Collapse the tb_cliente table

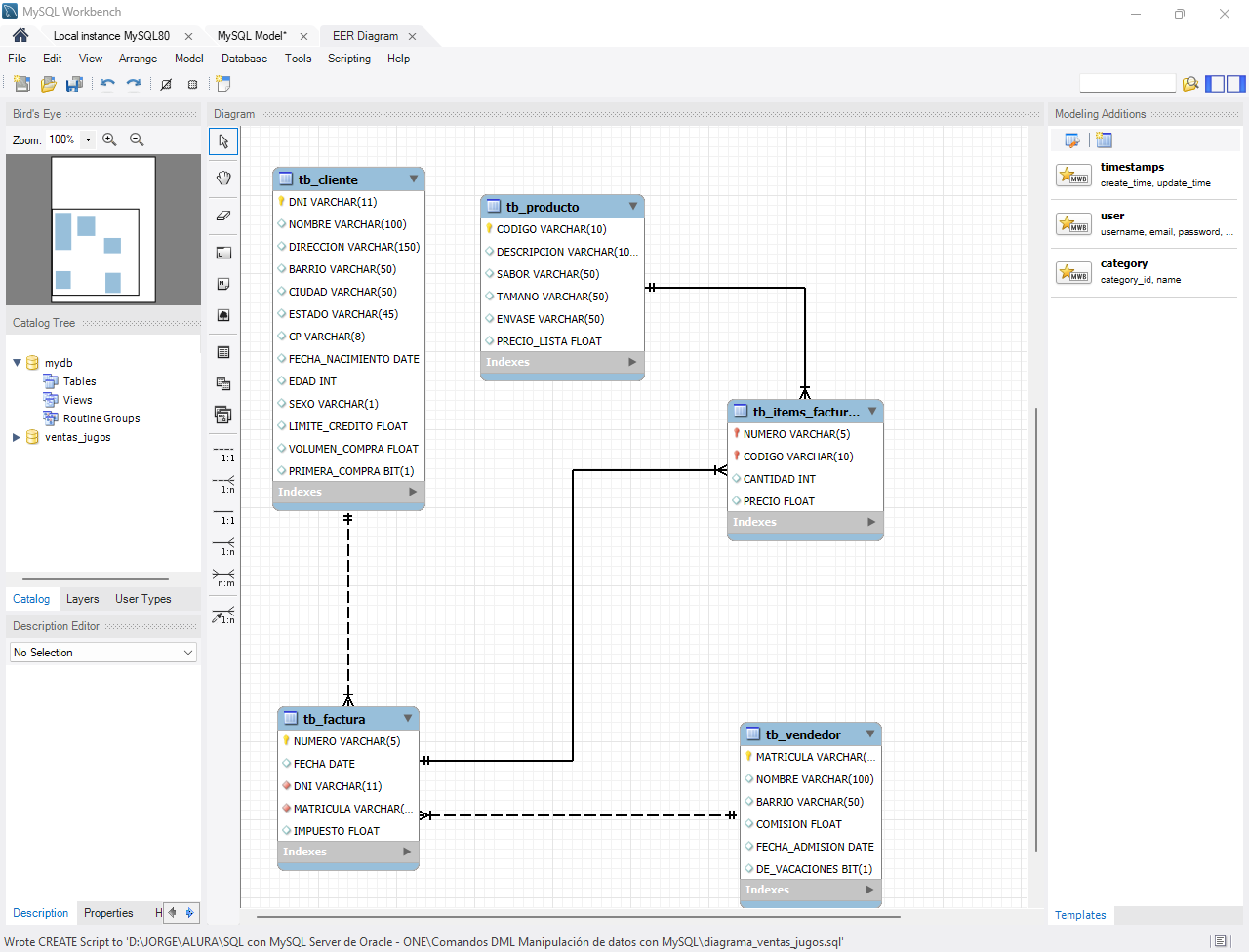click(414, 178)
